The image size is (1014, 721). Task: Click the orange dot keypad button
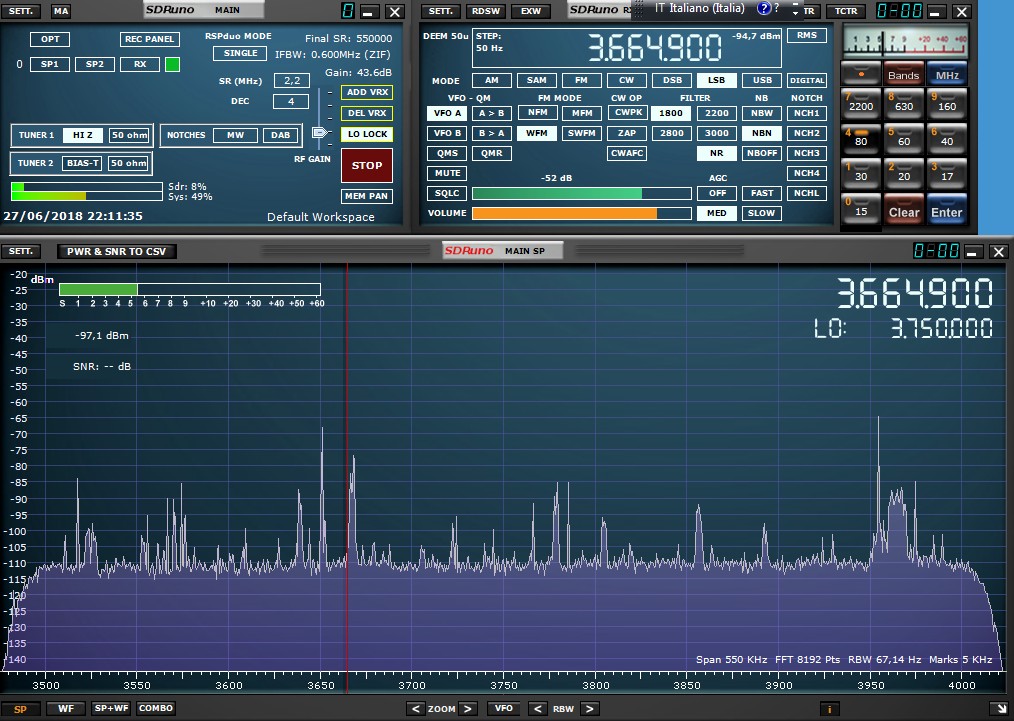click(x=861, y=74)
